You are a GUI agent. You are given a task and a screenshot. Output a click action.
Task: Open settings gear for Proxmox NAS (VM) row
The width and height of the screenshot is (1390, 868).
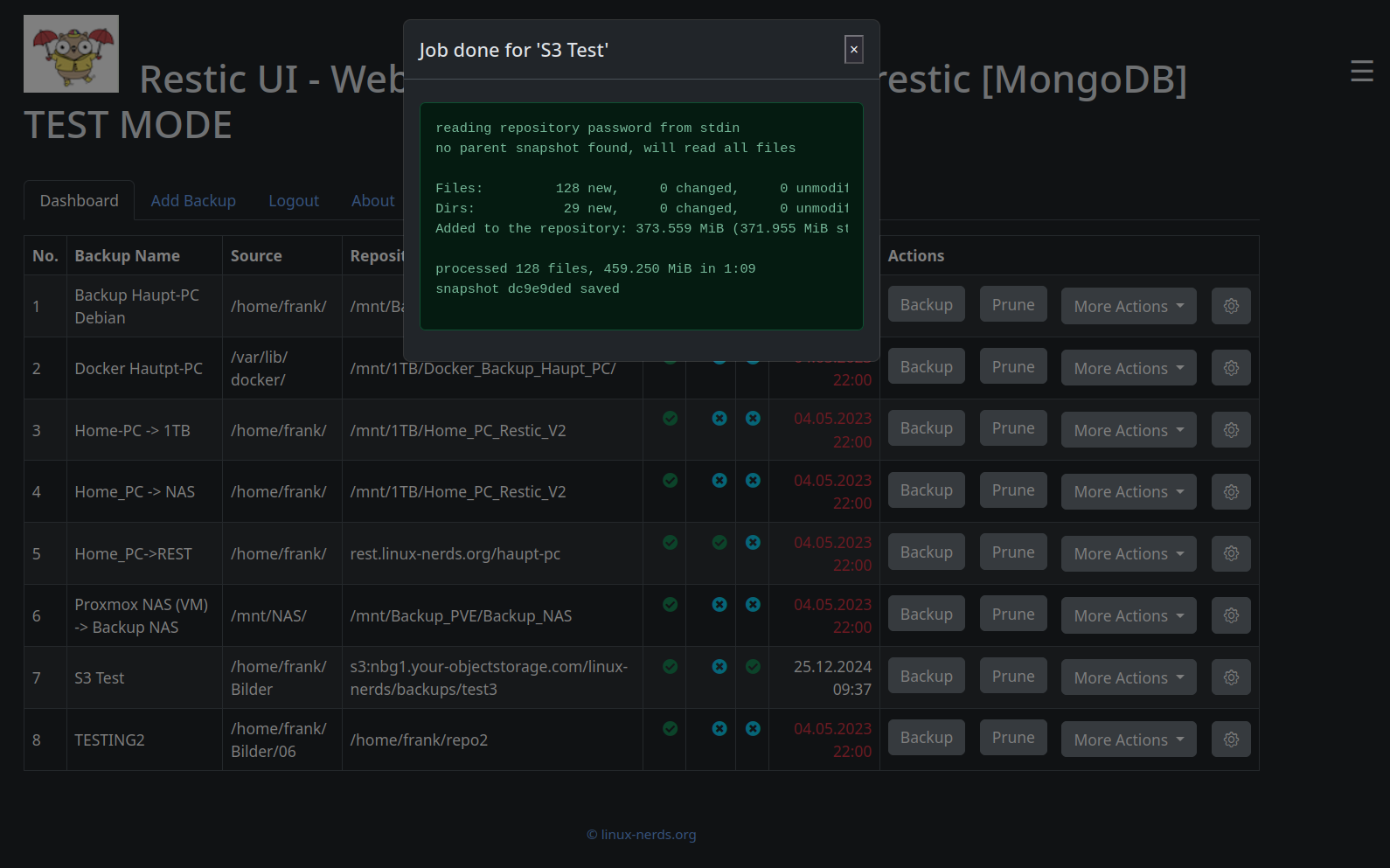pos(1231,615)
